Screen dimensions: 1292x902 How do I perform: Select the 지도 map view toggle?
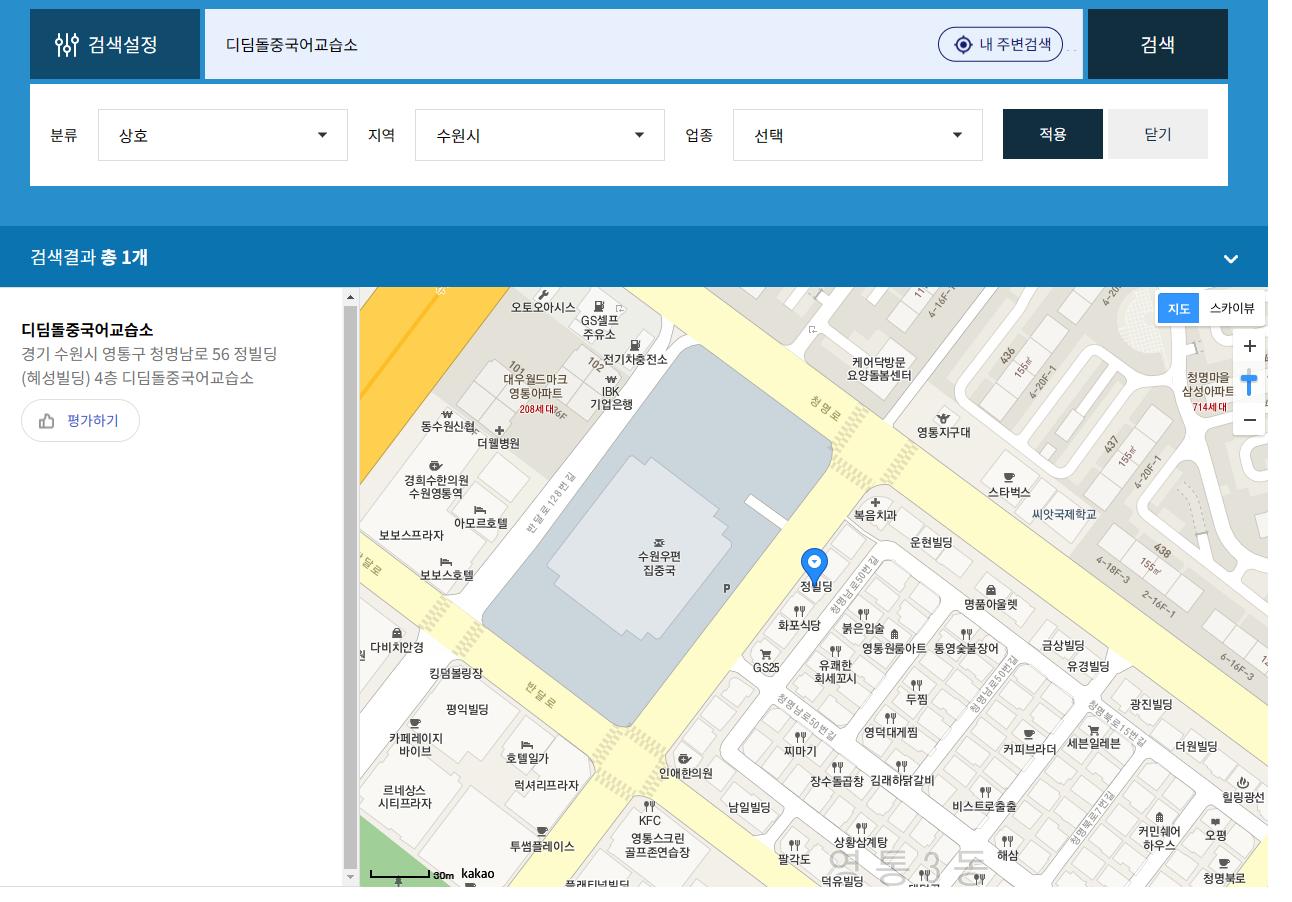(x=1178, y=309)
